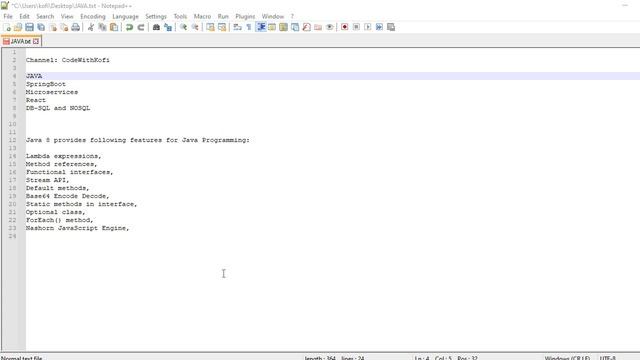The image size is (640, 360).
Task: Click the 'Microservices' text line
Action: pos(52,92)
